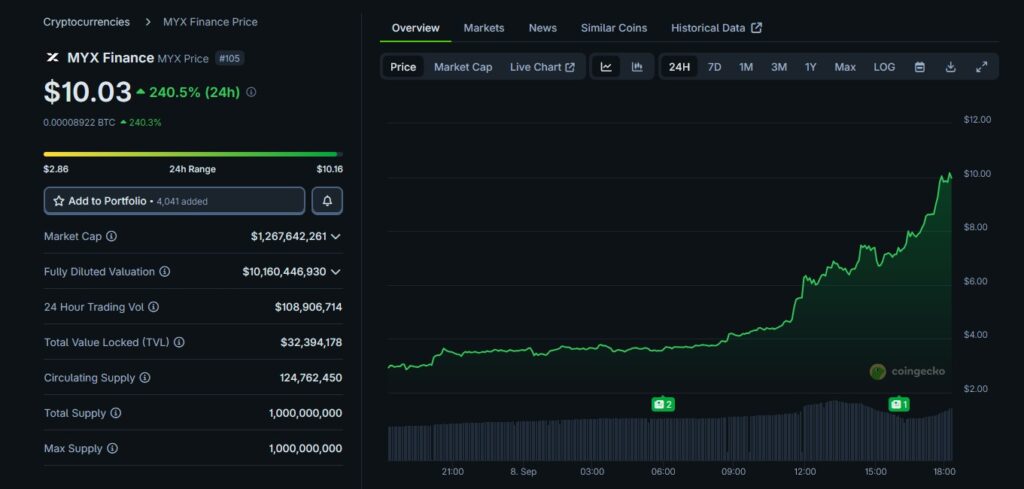Image resolution: width=1024 pixels, height=489 pixels.
Task: Click Total Supply info icon
Action: (116, 413)
